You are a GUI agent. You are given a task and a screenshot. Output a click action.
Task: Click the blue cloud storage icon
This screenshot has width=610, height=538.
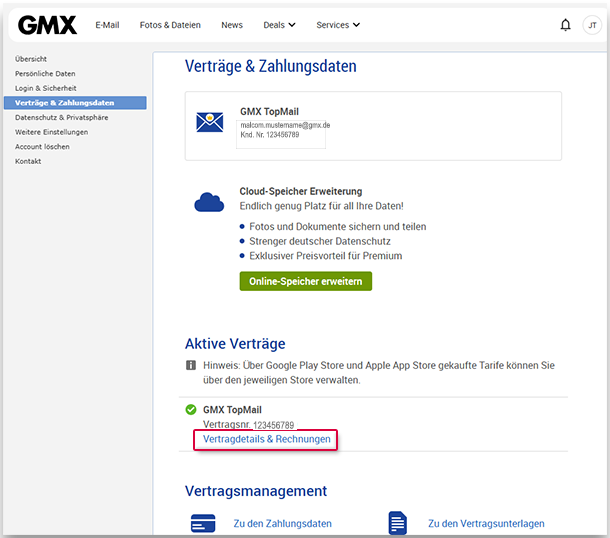tap(209, 202)
